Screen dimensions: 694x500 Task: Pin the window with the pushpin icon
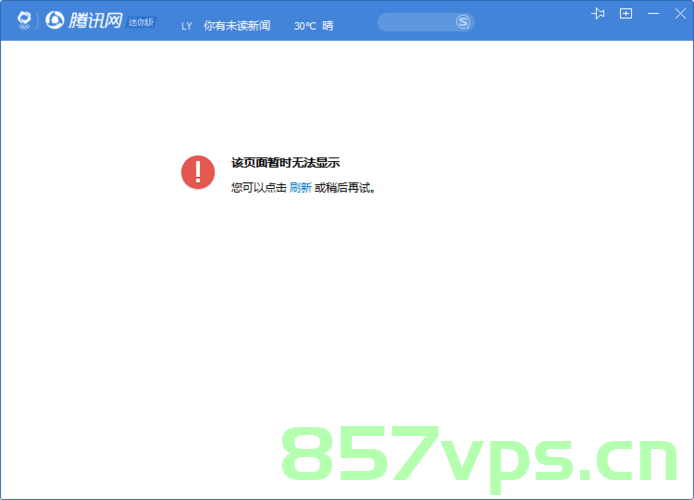point(598,14)
